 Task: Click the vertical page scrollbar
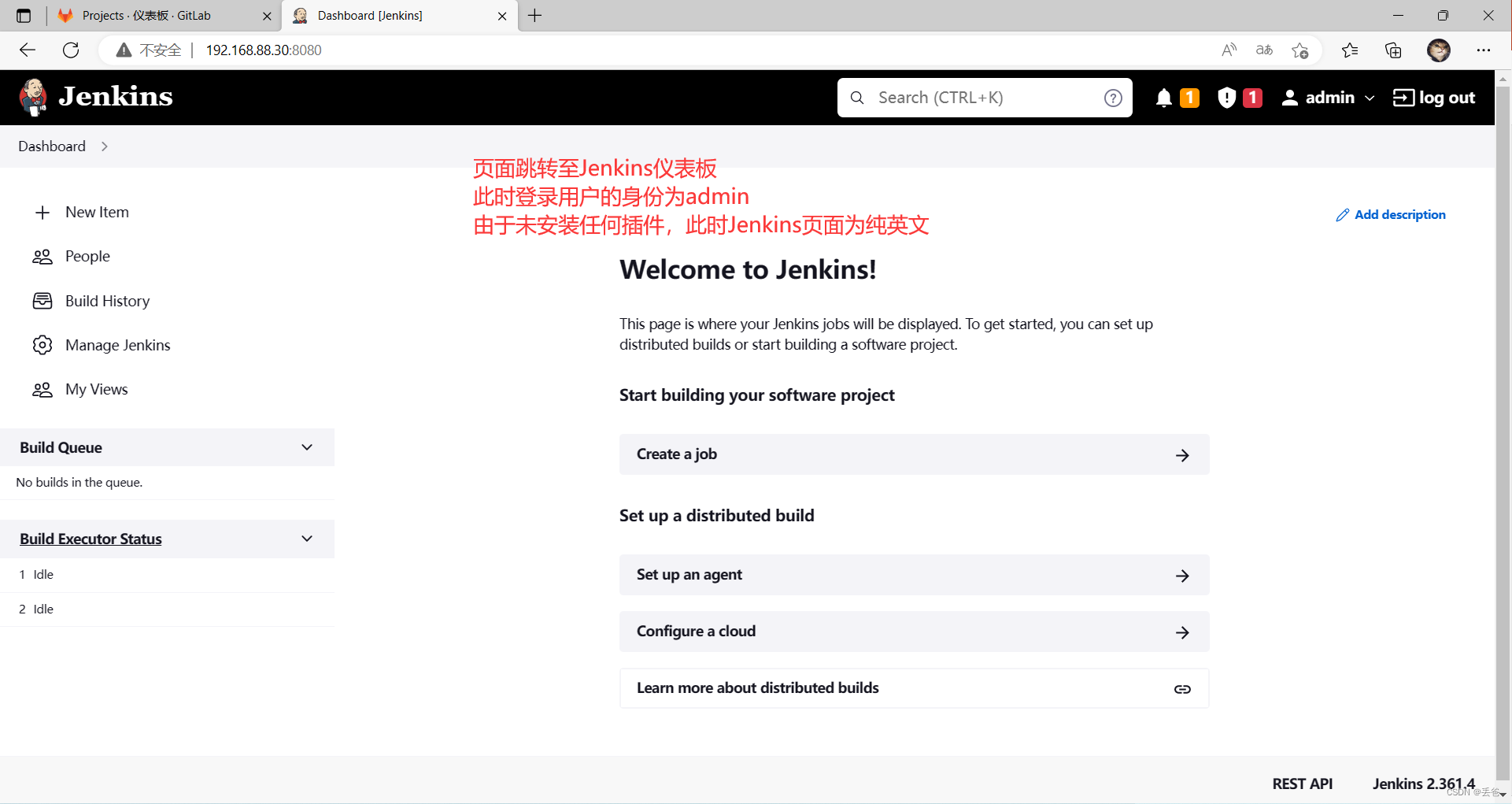1503,433
